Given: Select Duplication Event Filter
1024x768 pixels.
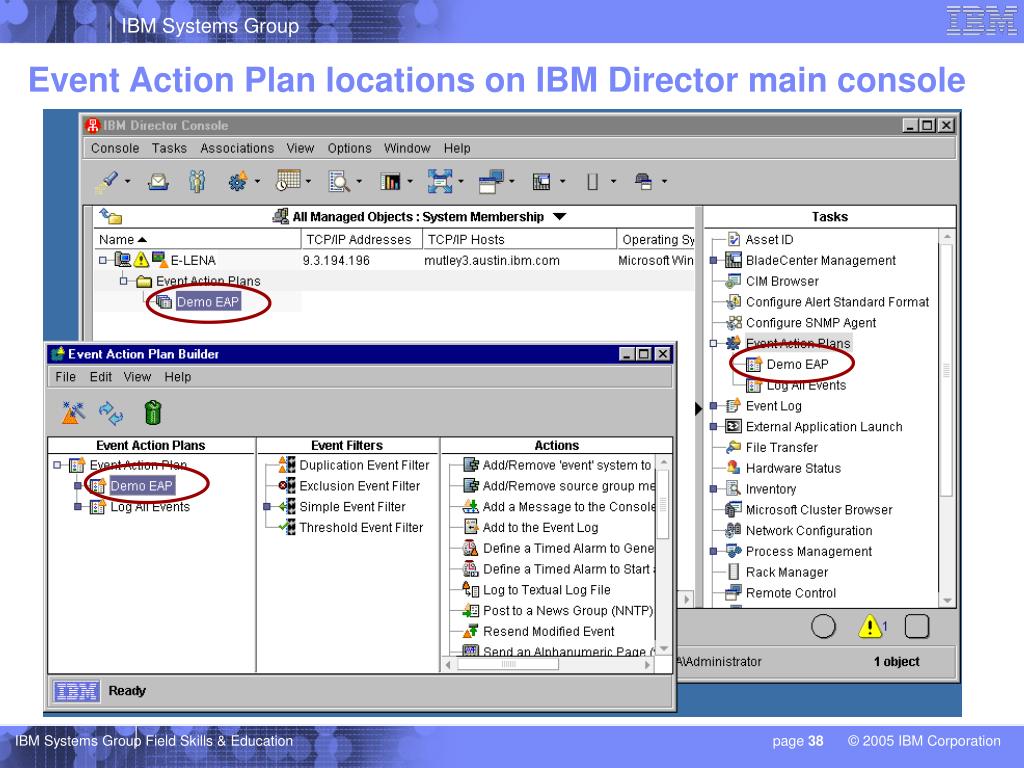Looking at the screenshot, I should pos(364,465).
